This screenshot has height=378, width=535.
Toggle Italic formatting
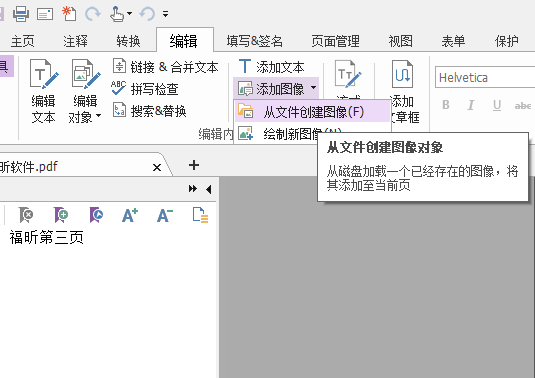point(471,105)
